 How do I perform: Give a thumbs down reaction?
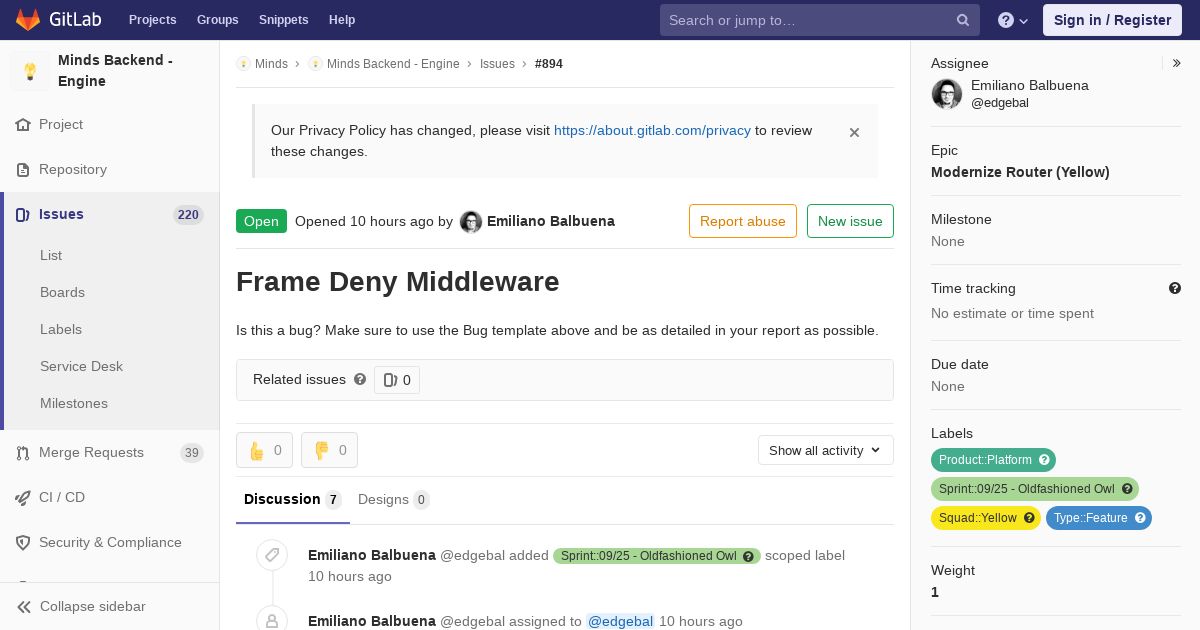(329, 450)
